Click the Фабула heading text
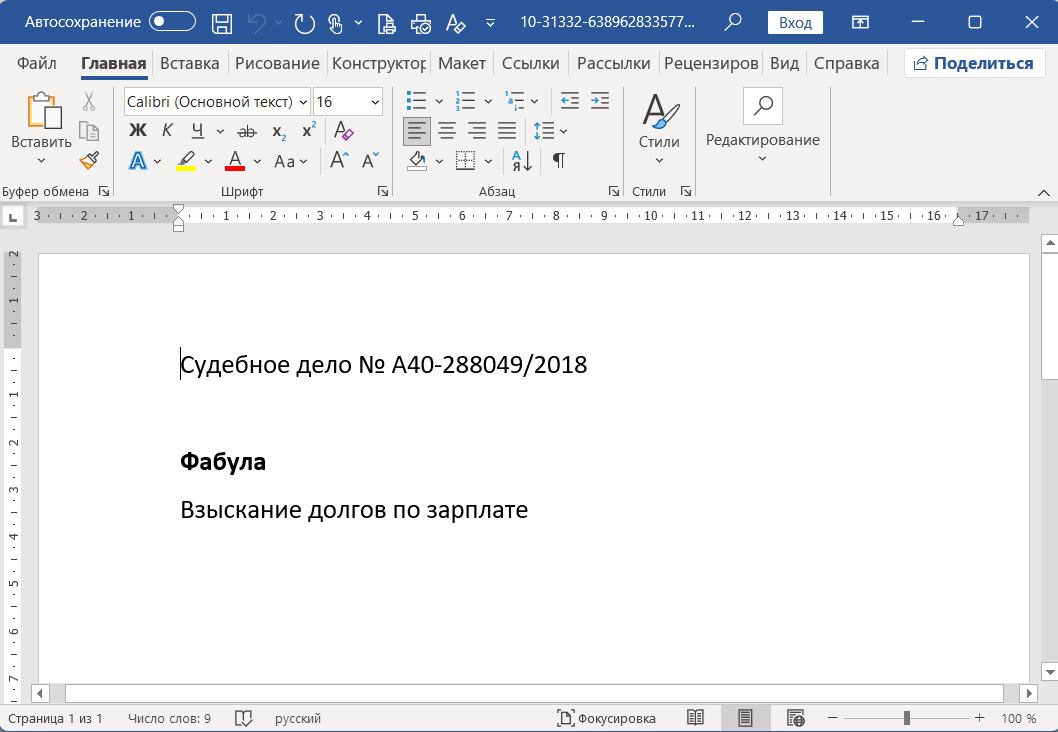The width and height of the screenshot is (1058, 732). (222, 461)
